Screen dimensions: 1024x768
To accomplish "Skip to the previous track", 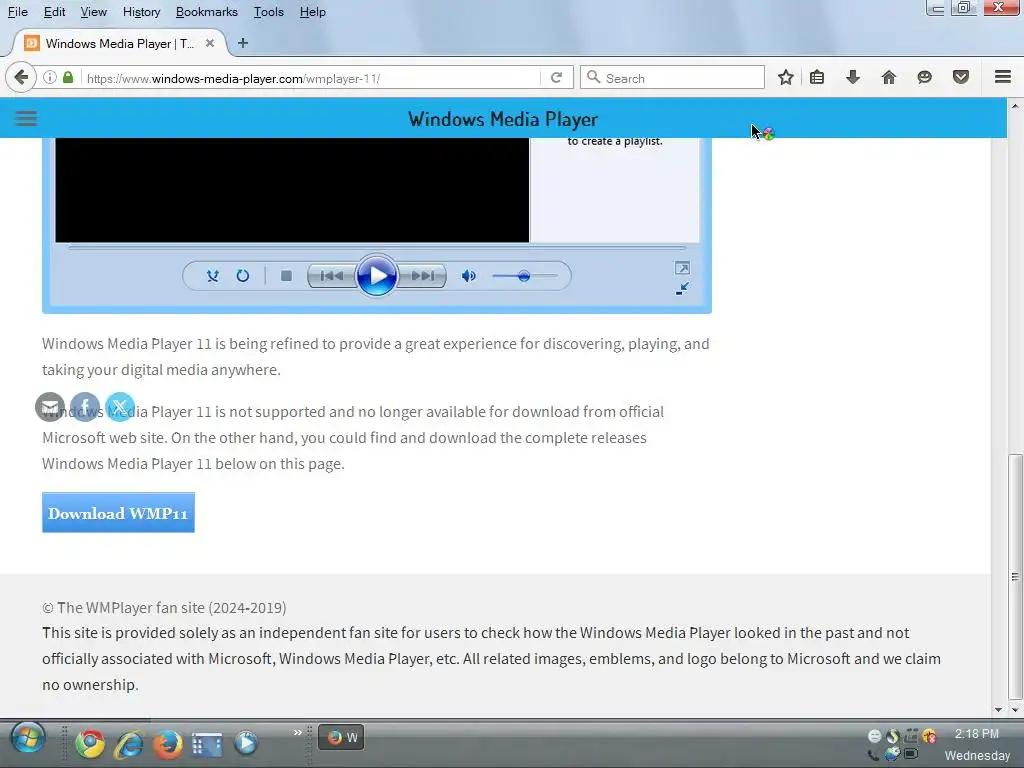I will tap(332, 276).
